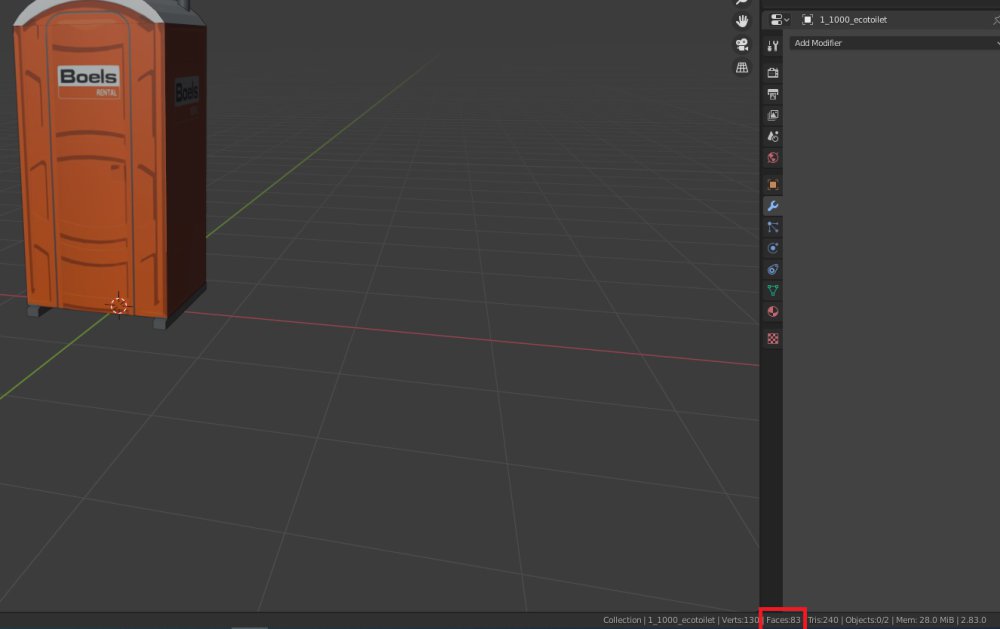Click the Faces:83 status bar entry
This screenshot has width=1000, height=629.
pos(783,620)
